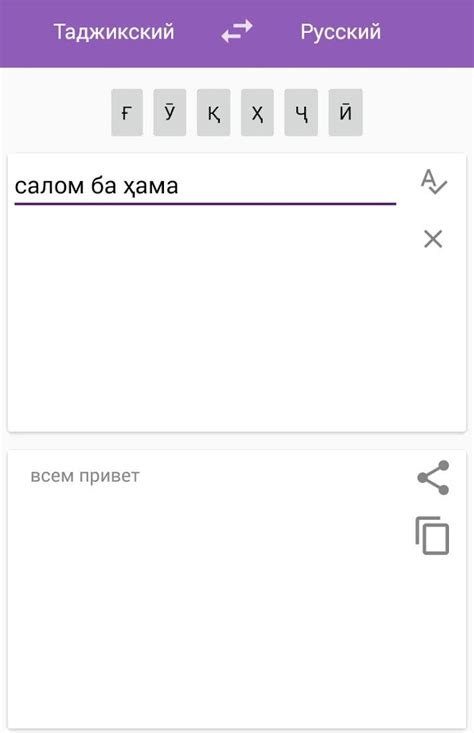This screenshot has height=733, width=474.
Task: Open the Таджикский source language selector
Action: click(x=114, y=32)
